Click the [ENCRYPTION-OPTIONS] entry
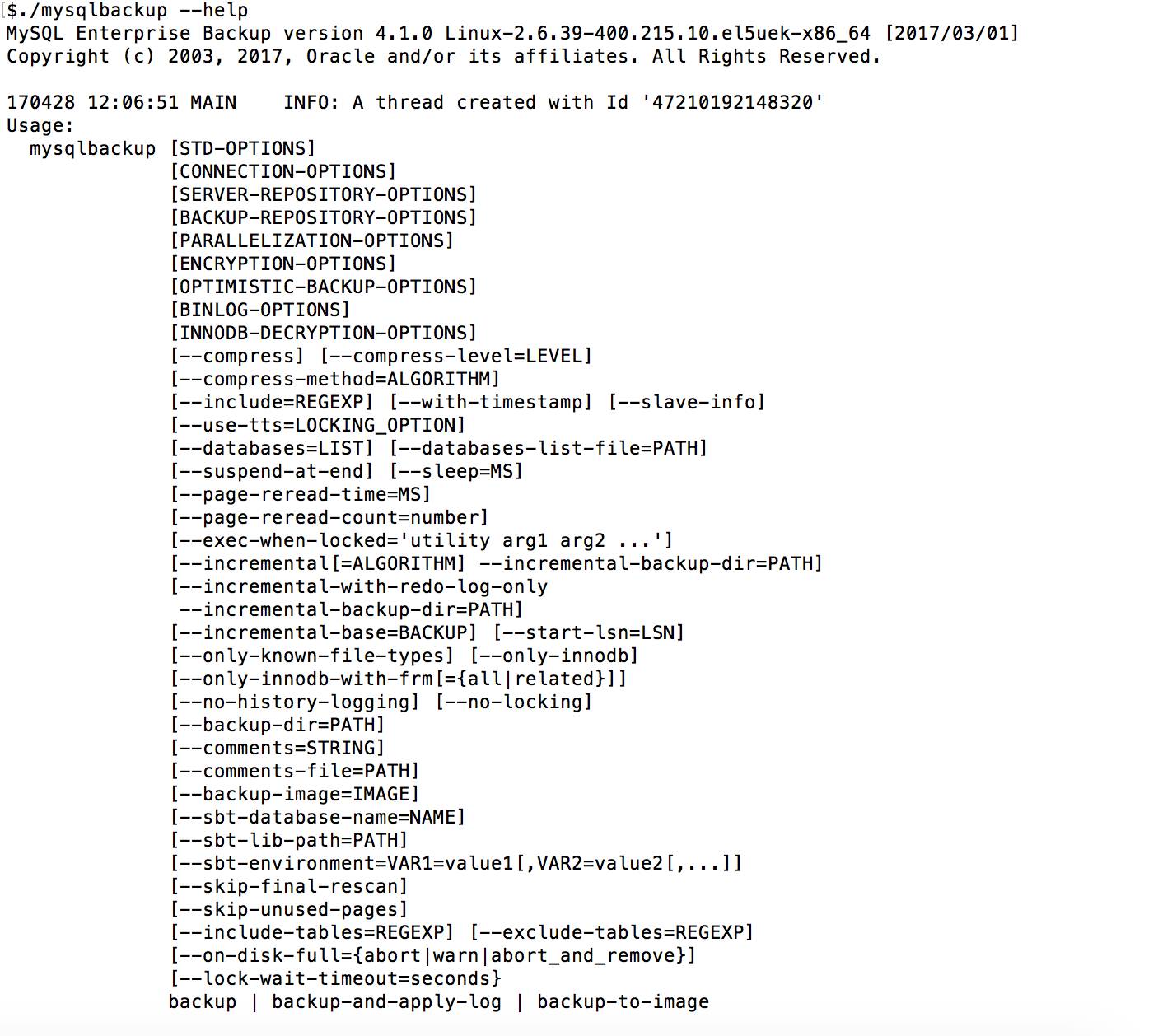The width and height of the screenshot is (1158, 1036). point(283,264)
